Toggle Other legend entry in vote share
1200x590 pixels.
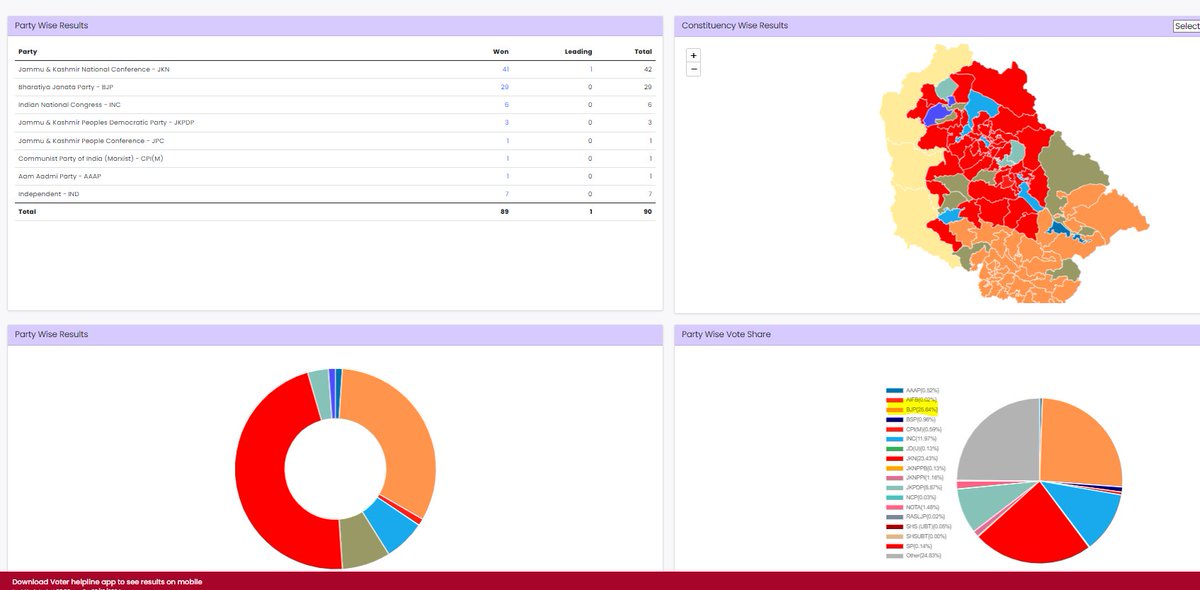(913, 555)
